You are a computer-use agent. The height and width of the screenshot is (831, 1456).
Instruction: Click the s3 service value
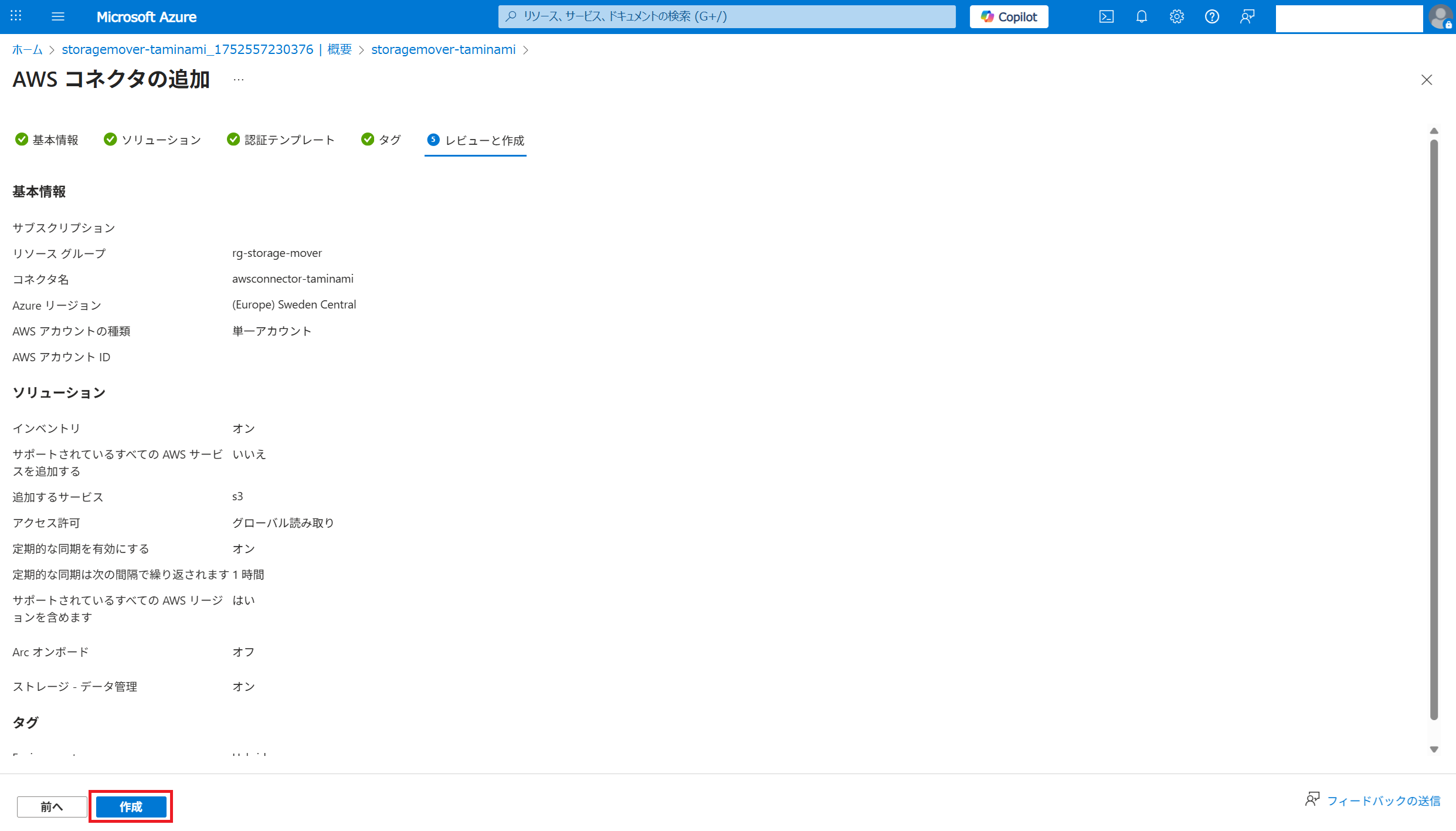[x=237, y=496]
